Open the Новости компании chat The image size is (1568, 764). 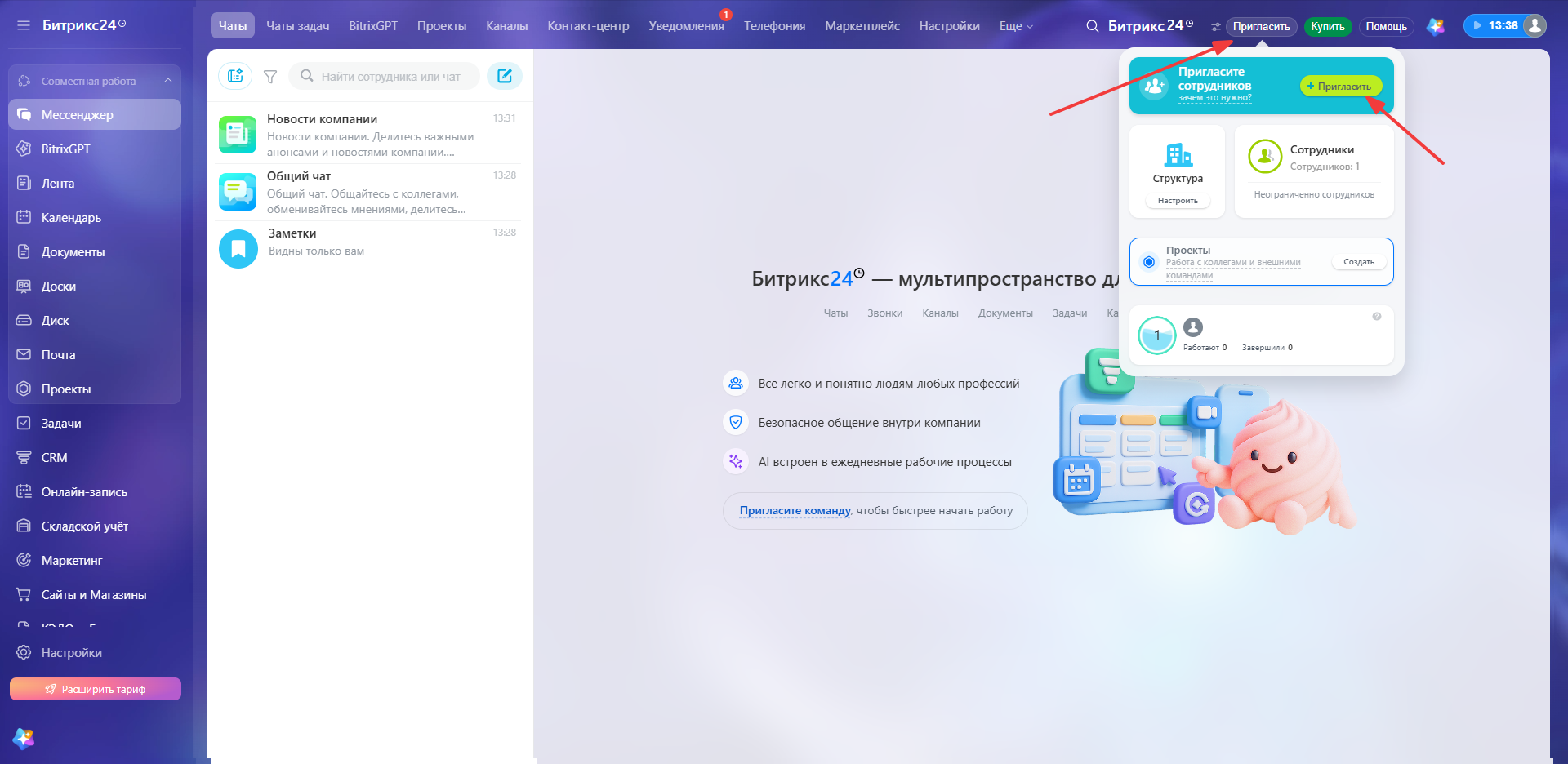(x=369, y=135)
